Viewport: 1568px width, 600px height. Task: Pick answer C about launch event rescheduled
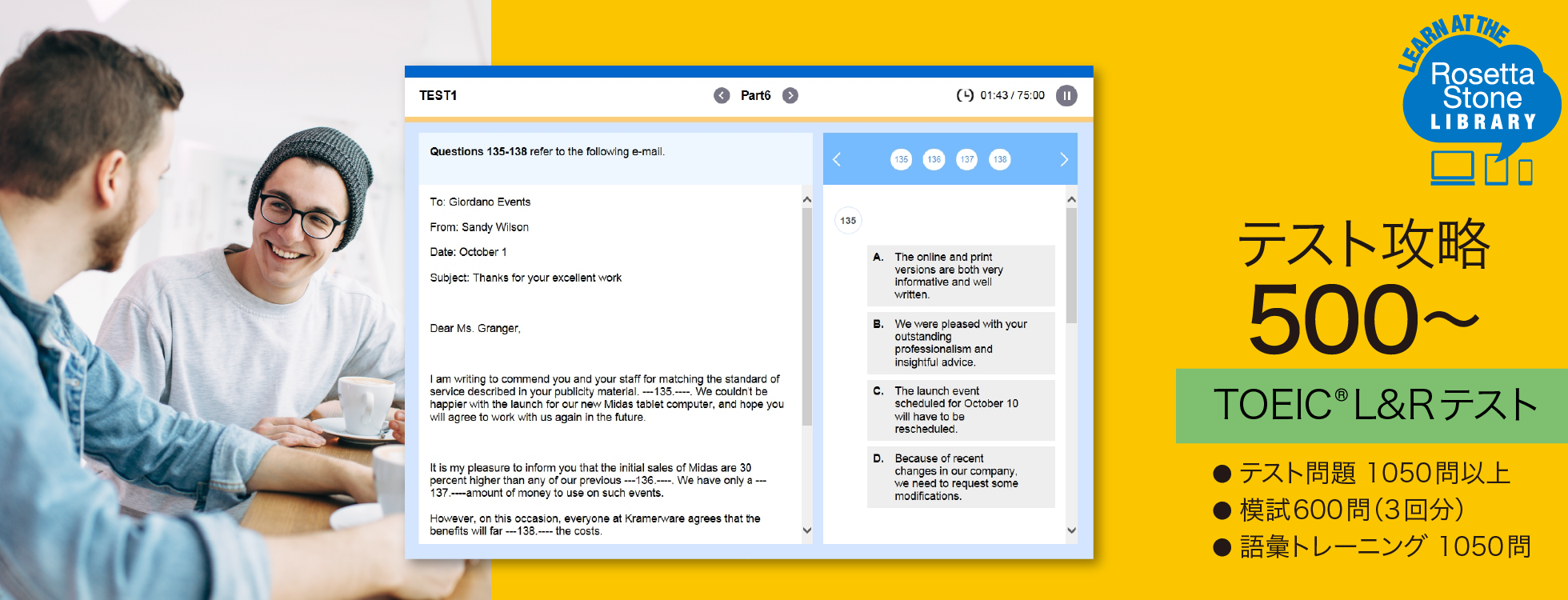pyautogui.click(x=960, y=410)
